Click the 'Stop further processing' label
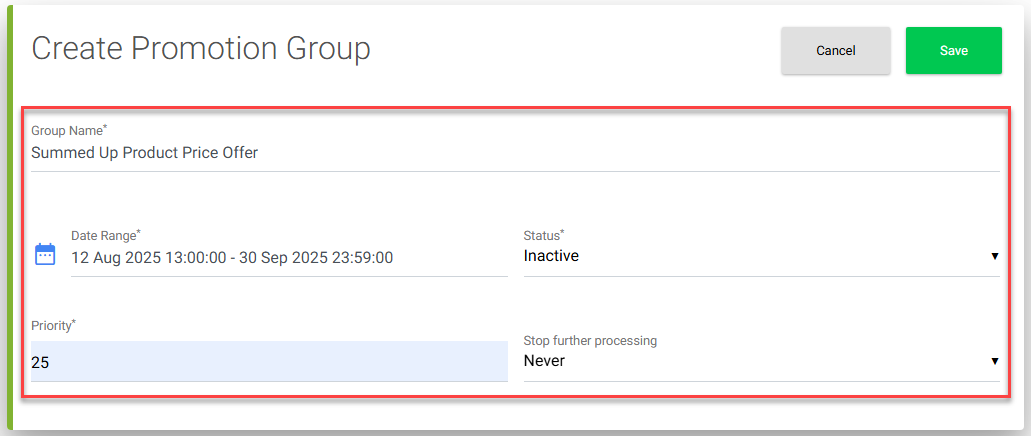Screen dimensions: 1031x436 590,341
